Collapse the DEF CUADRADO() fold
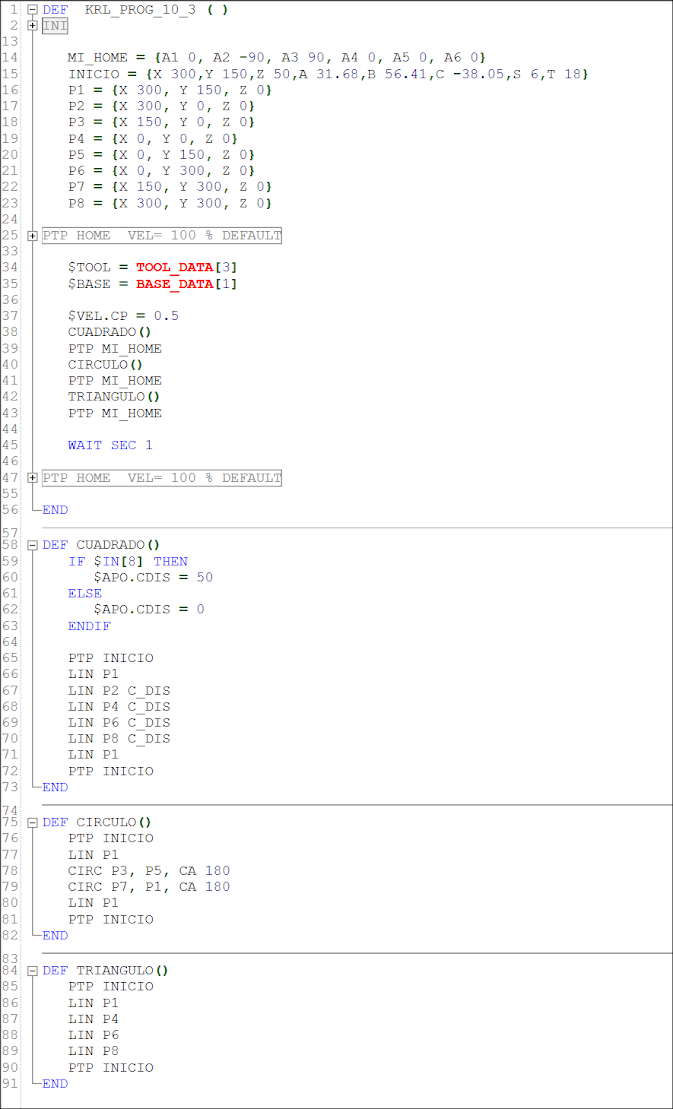 click(x=32, y=545)
